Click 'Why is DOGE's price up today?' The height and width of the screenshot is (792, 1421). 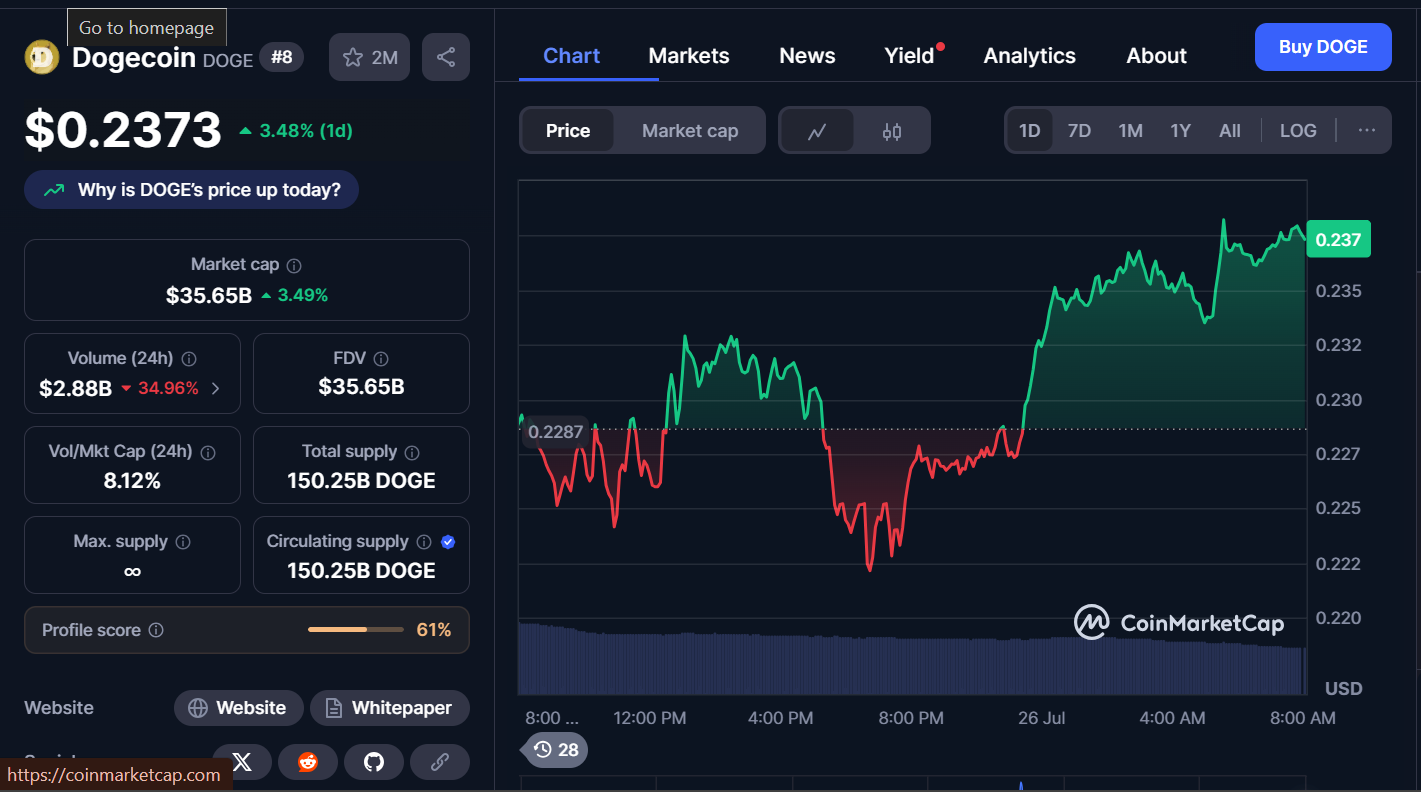191,190
